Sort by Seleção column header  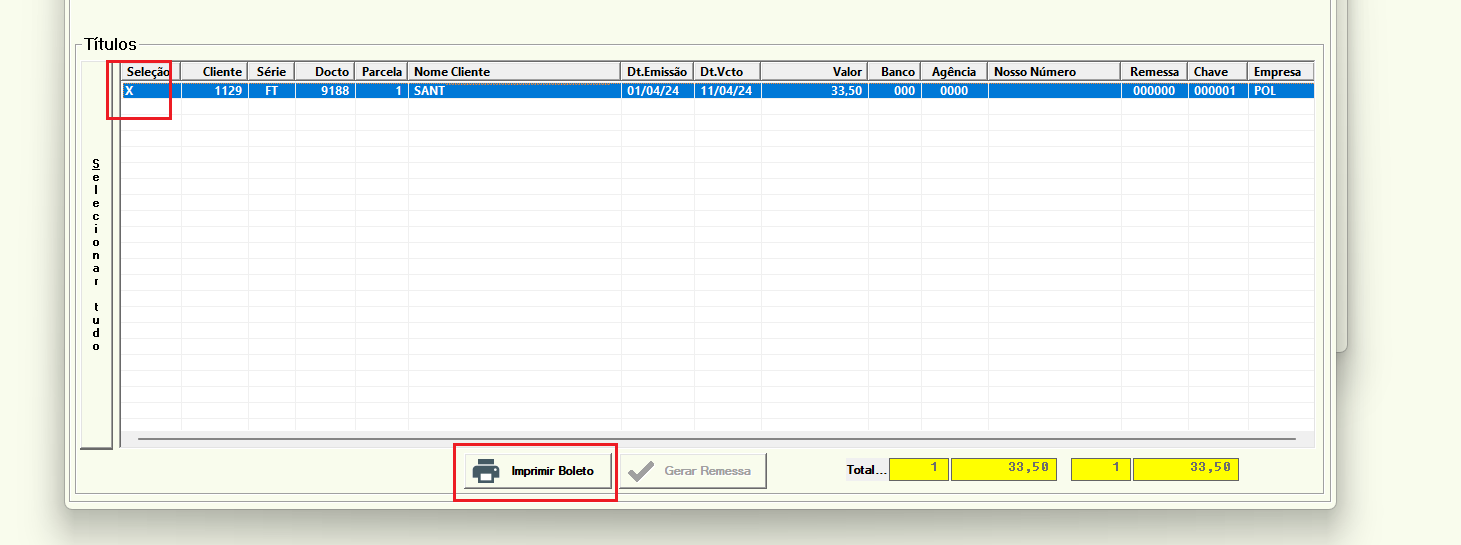pyautogui.click(x=151, y=72)
